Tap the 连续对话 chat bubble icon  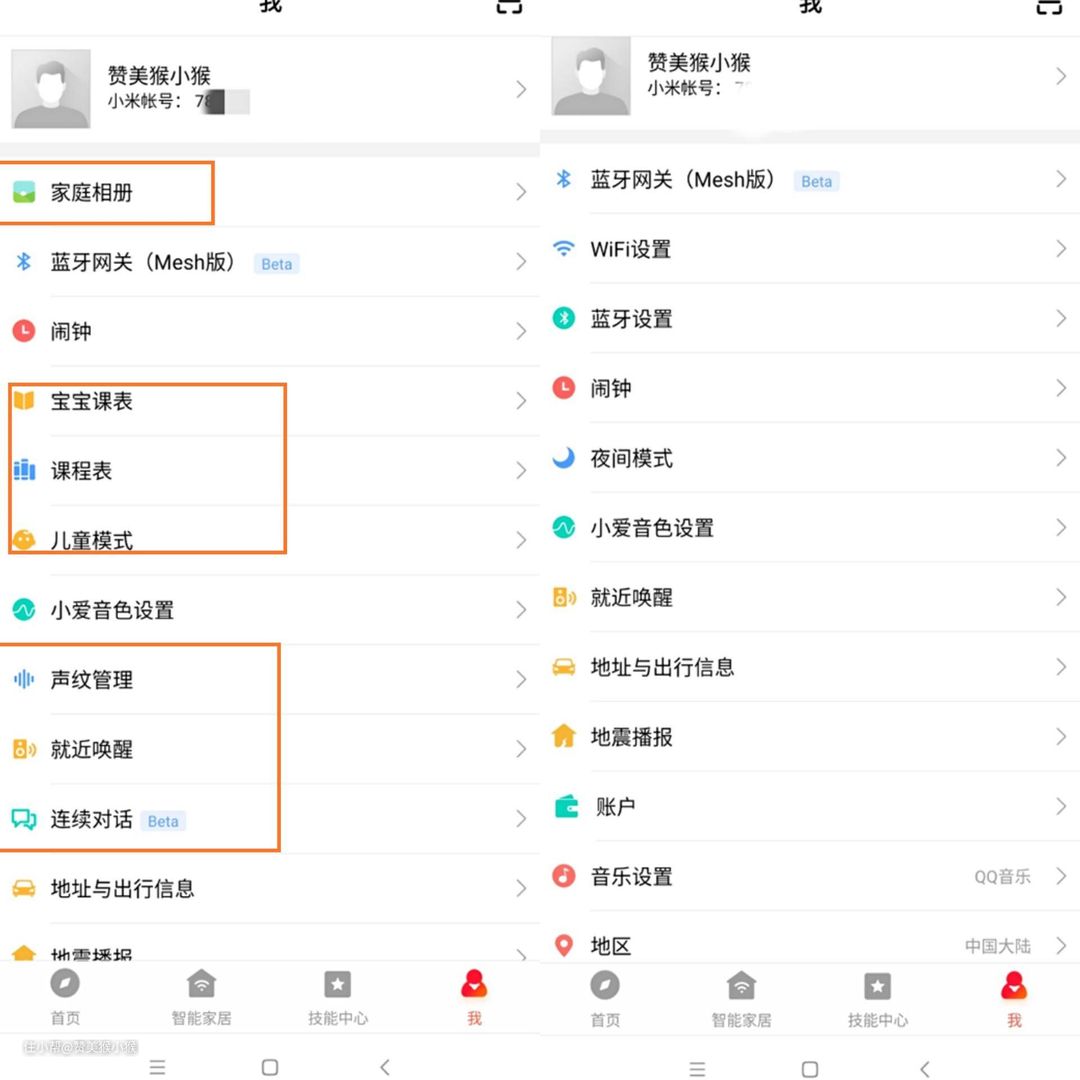(23, 819)
